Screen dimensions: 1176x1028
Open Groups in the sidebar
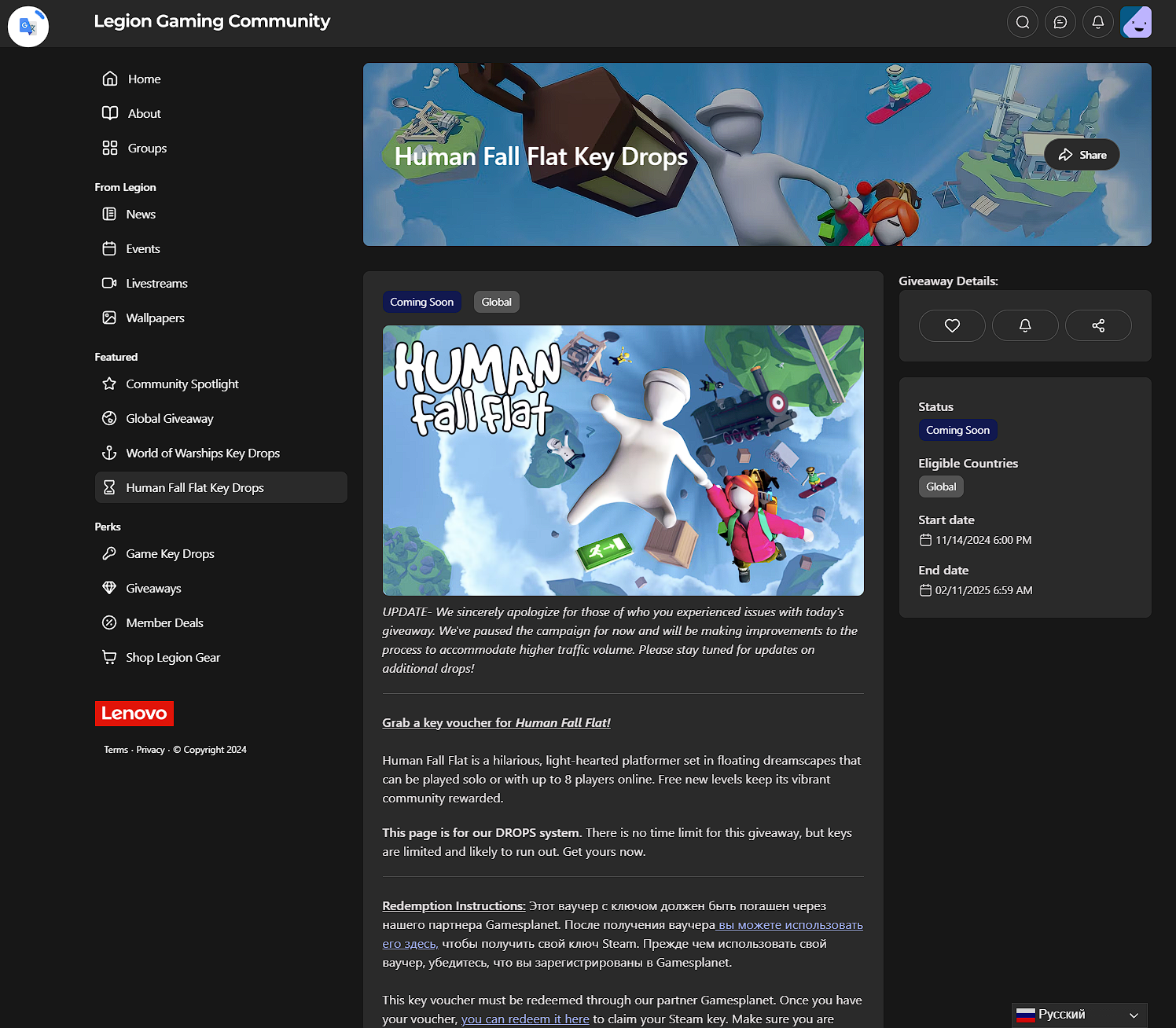coord(221,148)
